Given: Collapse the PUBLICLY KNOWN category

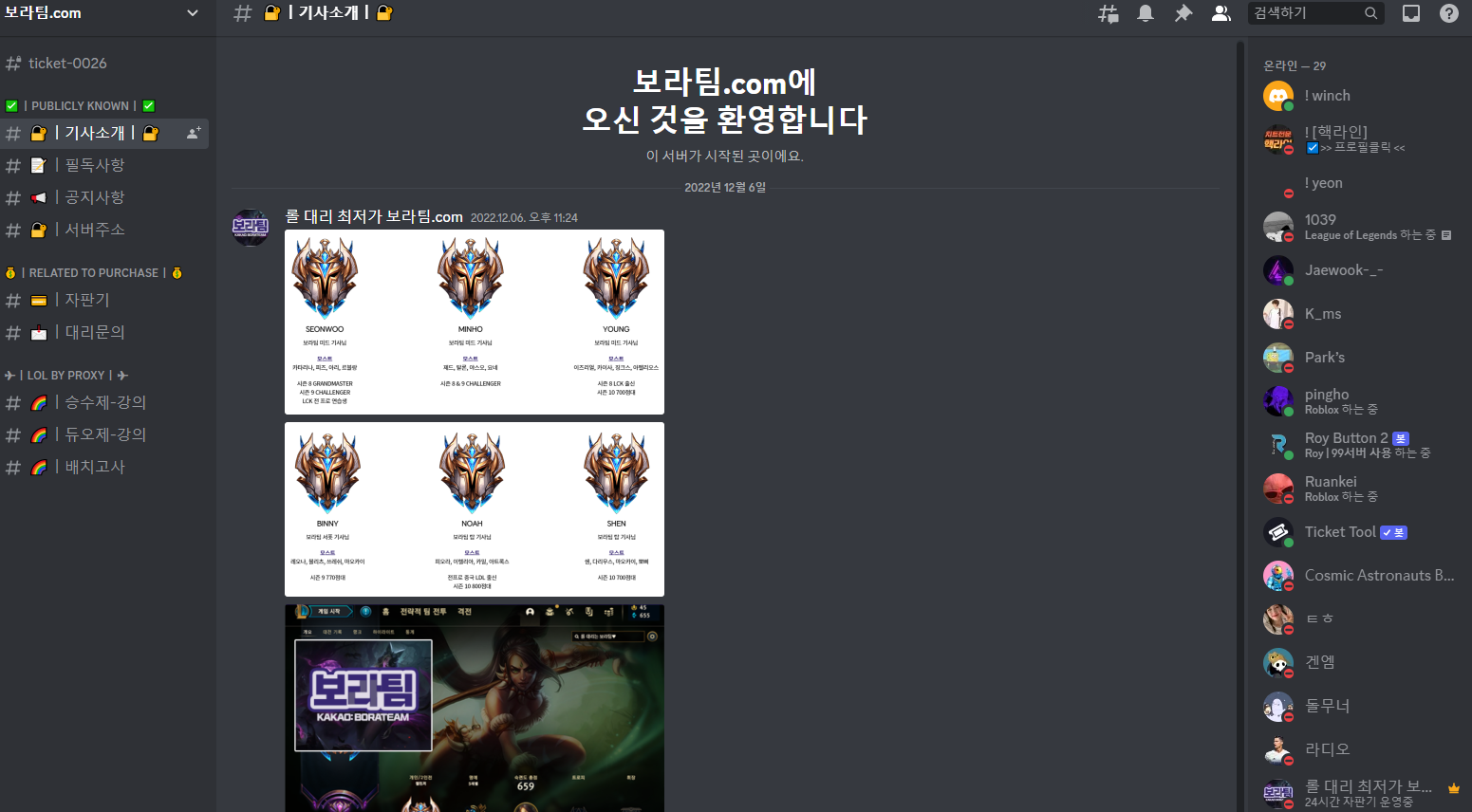Looking at the screenshot, I should point(81,106).
